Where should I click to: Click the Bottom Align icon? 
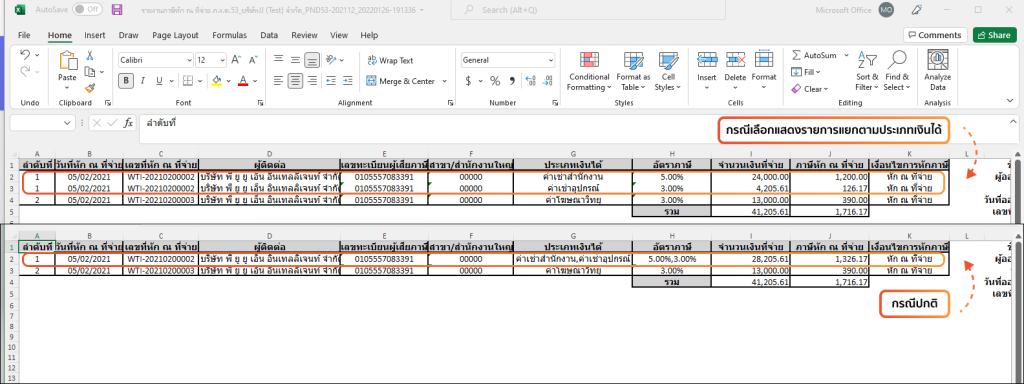click(x=312, y=60)
